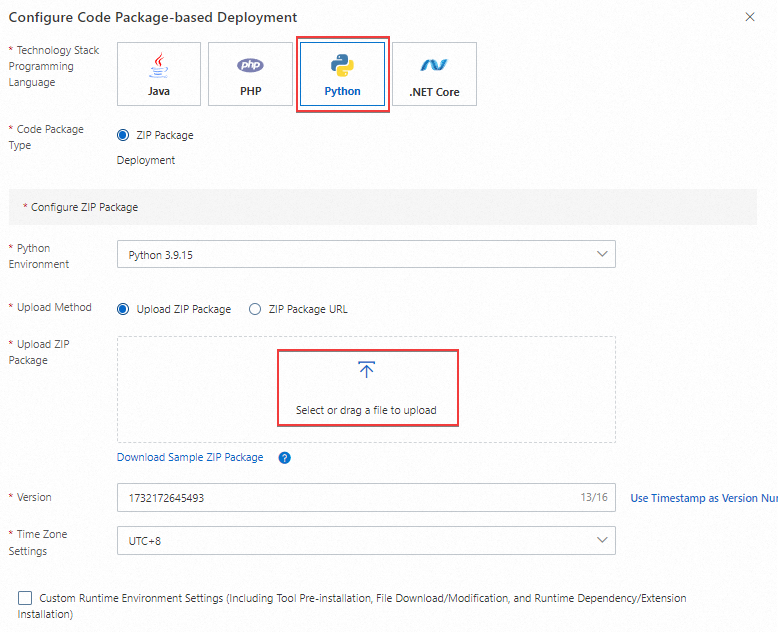Viewport: 778px width, 632px height.
Task: Click the Configure ZIP Package section header
Action: (85, 207)
